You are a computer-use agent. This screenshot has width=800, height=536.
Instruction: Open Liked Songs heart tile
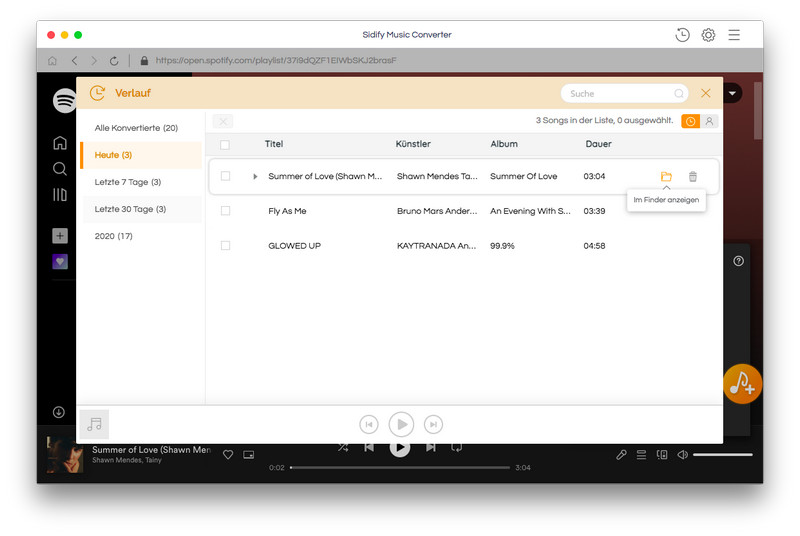pyautogui.click(x=60, y=262)
